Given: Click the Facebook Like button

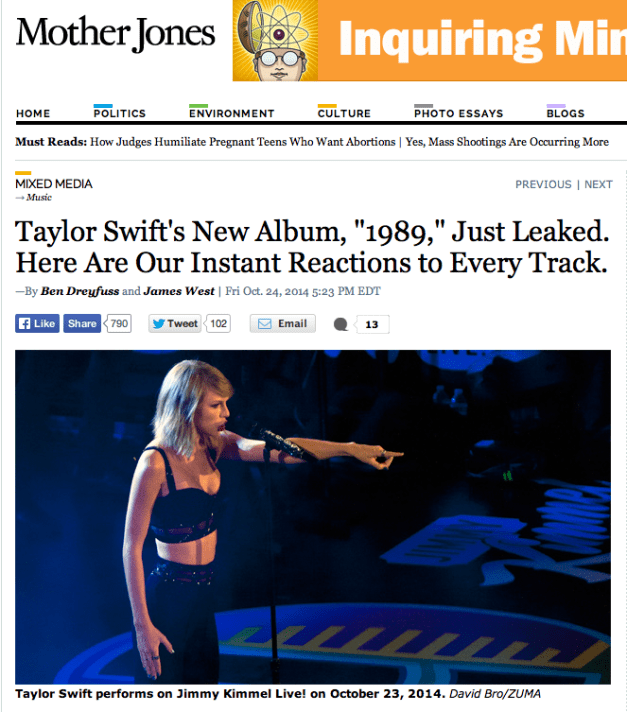Looking at the screenshot, I should 37,323.
